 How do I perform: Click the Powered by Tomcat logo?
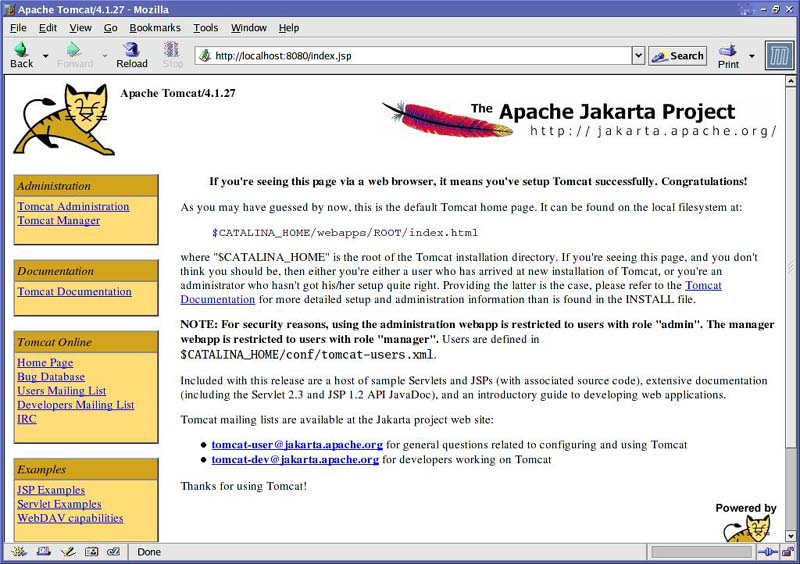pos(746,522)
